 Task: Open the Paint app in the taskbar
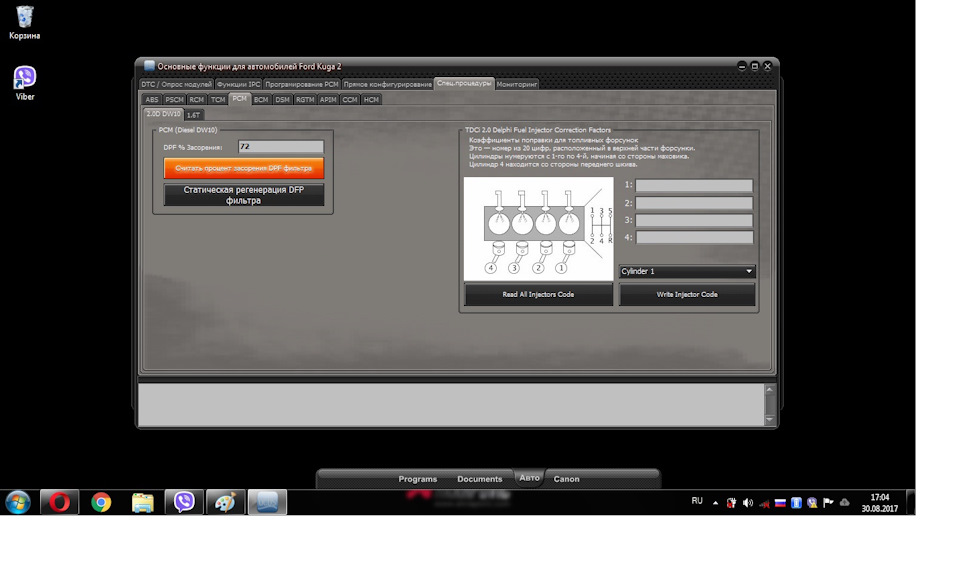tap(225, 502)
